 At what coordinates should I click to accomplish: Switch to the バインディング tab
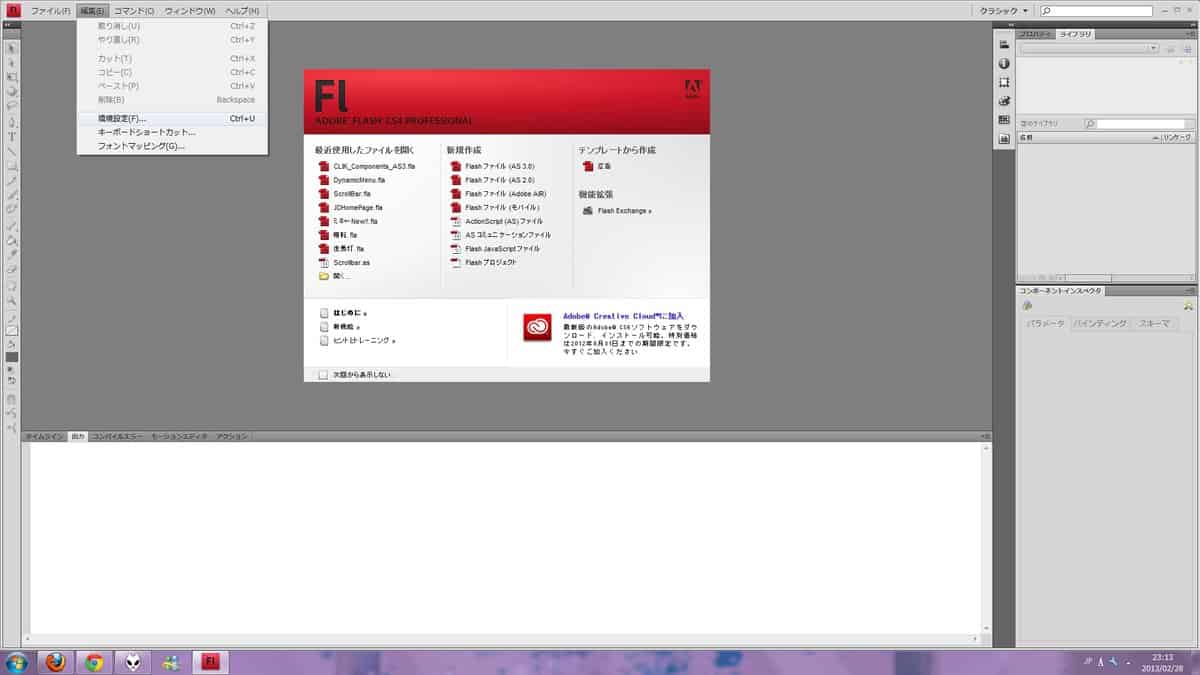tap(1100, 324)
